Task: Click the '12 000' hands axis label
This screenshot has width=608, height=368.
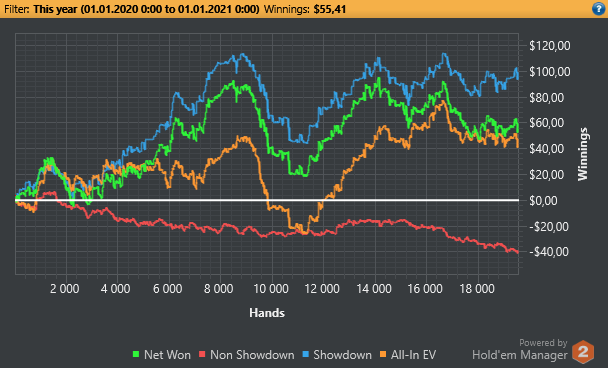Action: [x=322, y=289]
